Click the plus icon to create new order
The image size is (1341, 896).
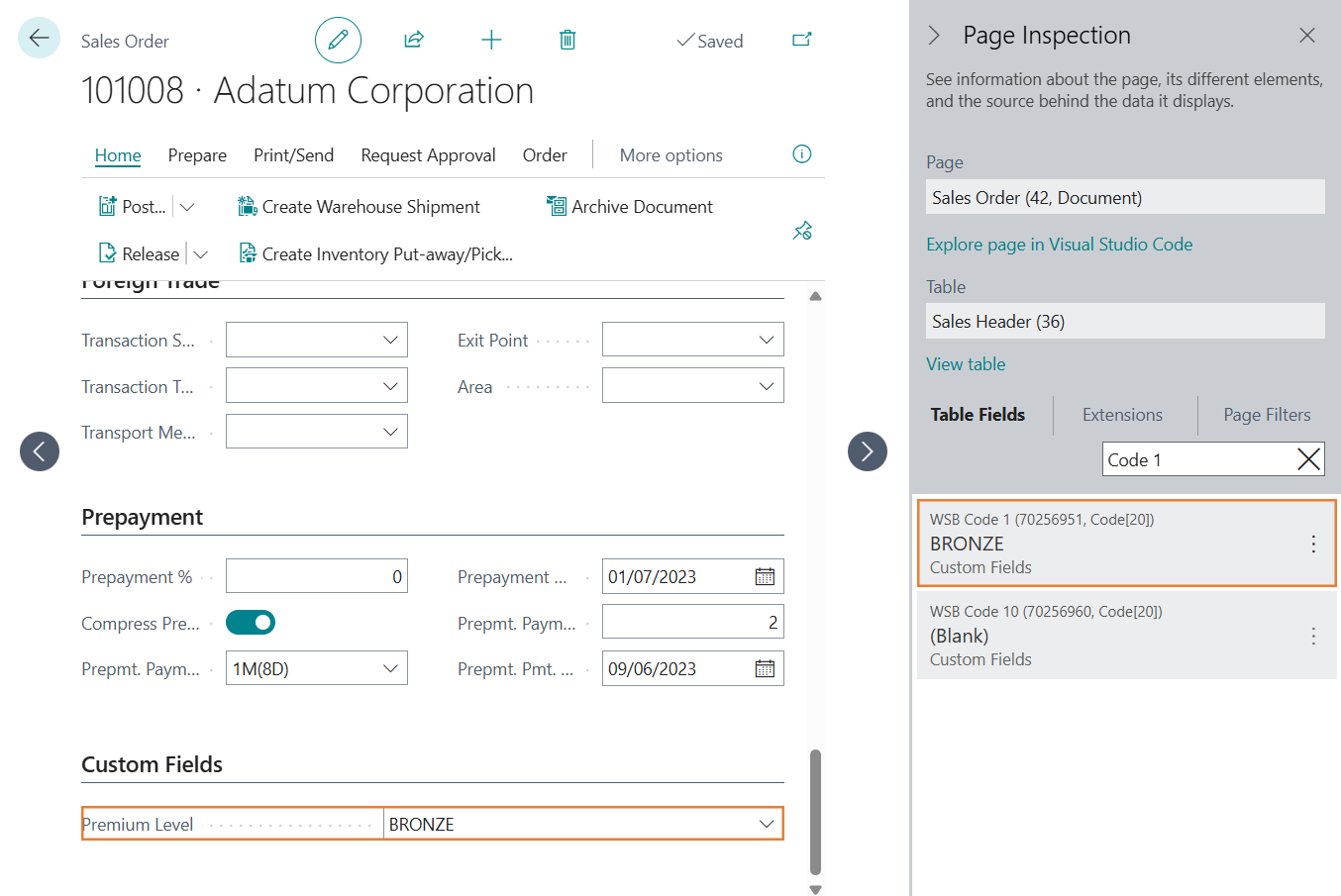[491, 41]
